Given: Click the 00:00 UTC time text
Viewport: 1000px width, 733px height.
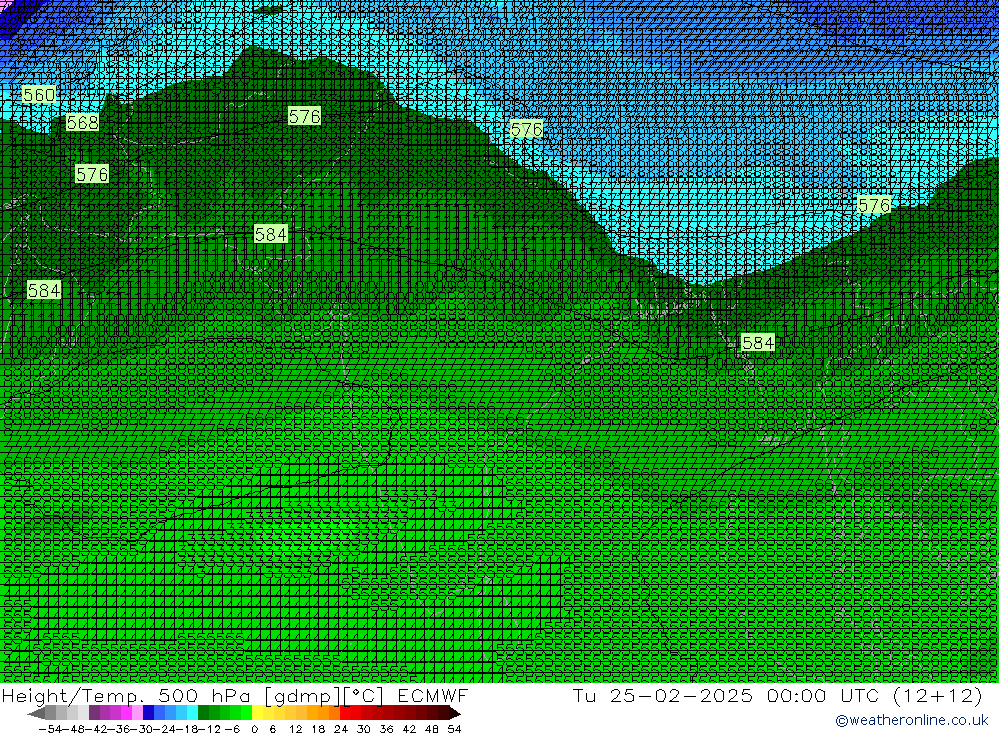Looking at the screenshot, I should (x=823, y=695).
